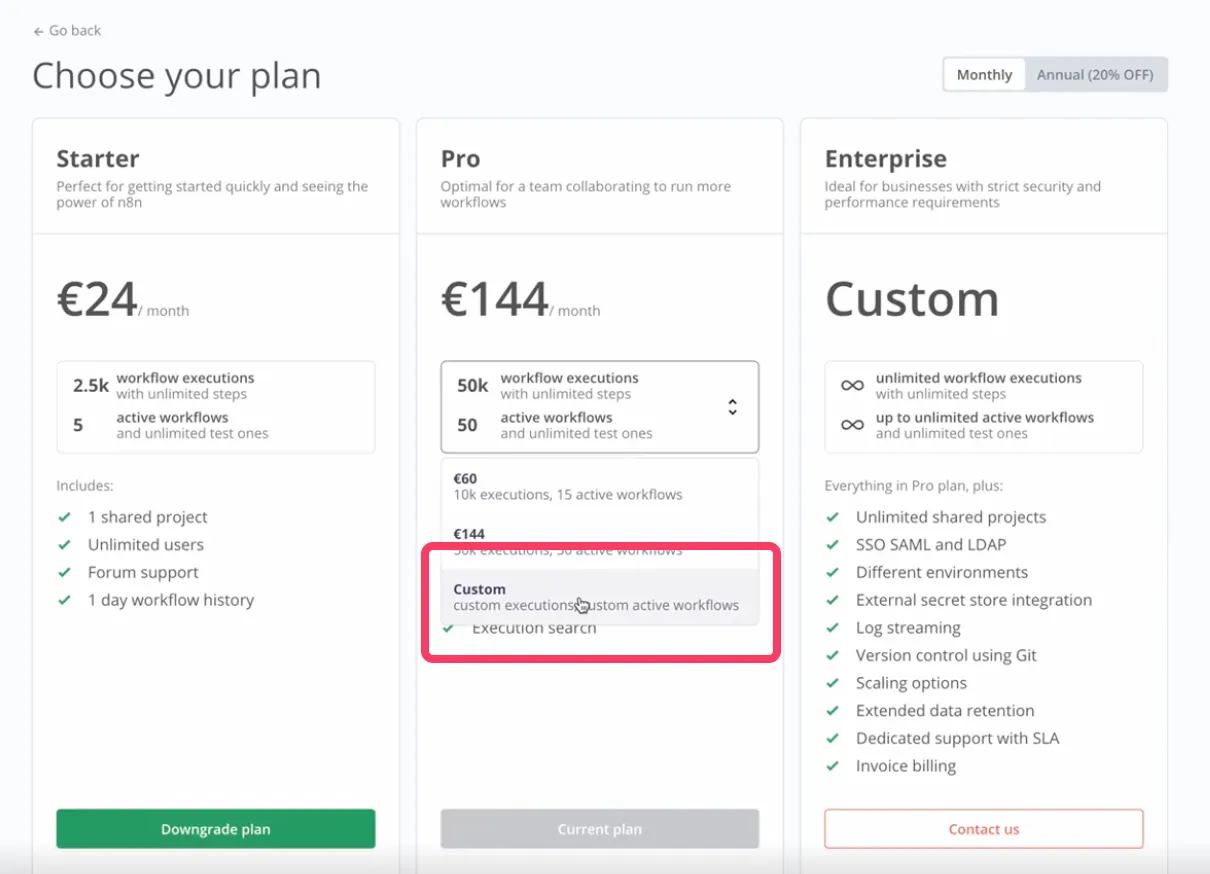Click the checkmark next to "Invoice billing"
This screenshot has width=1210, height=874.
tap(832, 765)
